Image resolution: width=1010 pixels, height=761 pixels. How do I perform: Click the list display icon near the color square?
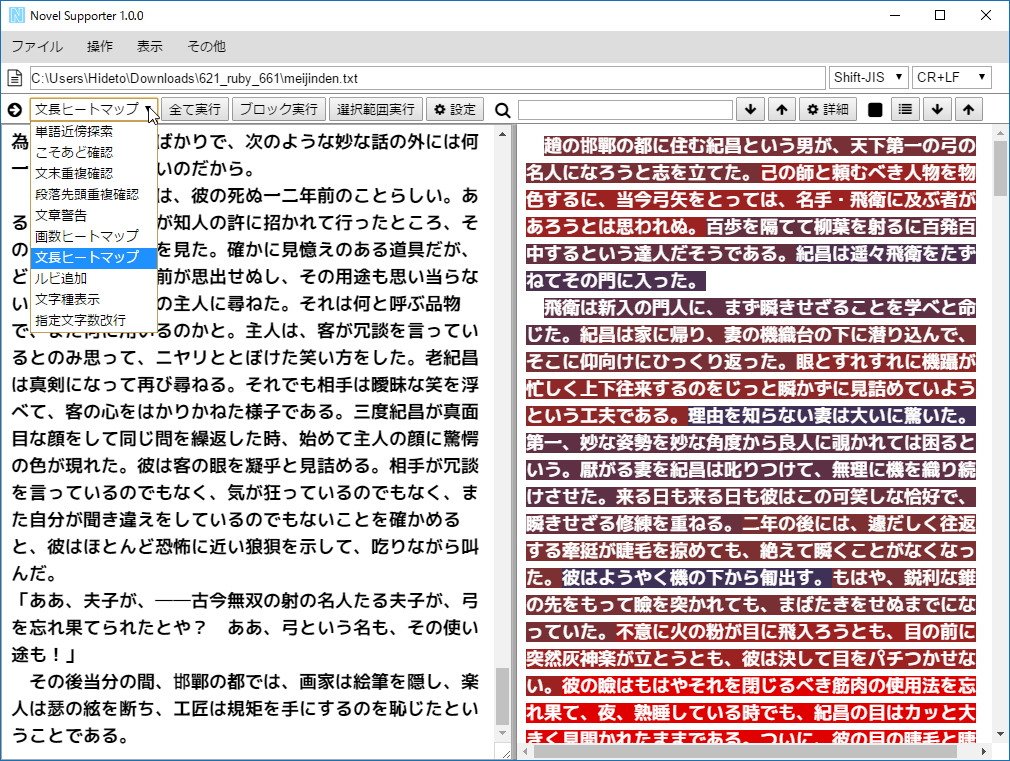coord(905,109)
